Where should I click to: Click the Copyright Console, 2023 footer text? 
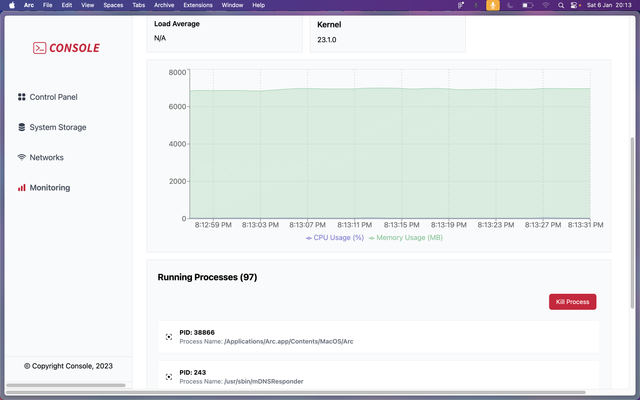(68, 366)
